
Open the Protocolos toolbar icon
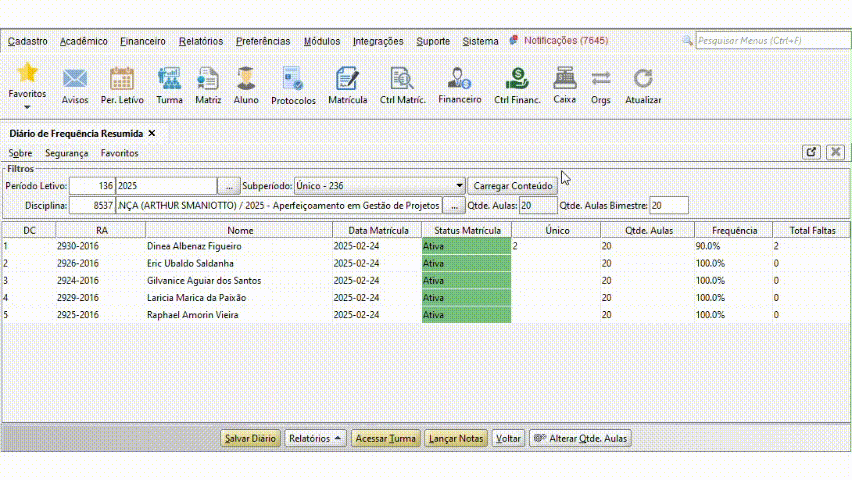(x=293, y=79)
